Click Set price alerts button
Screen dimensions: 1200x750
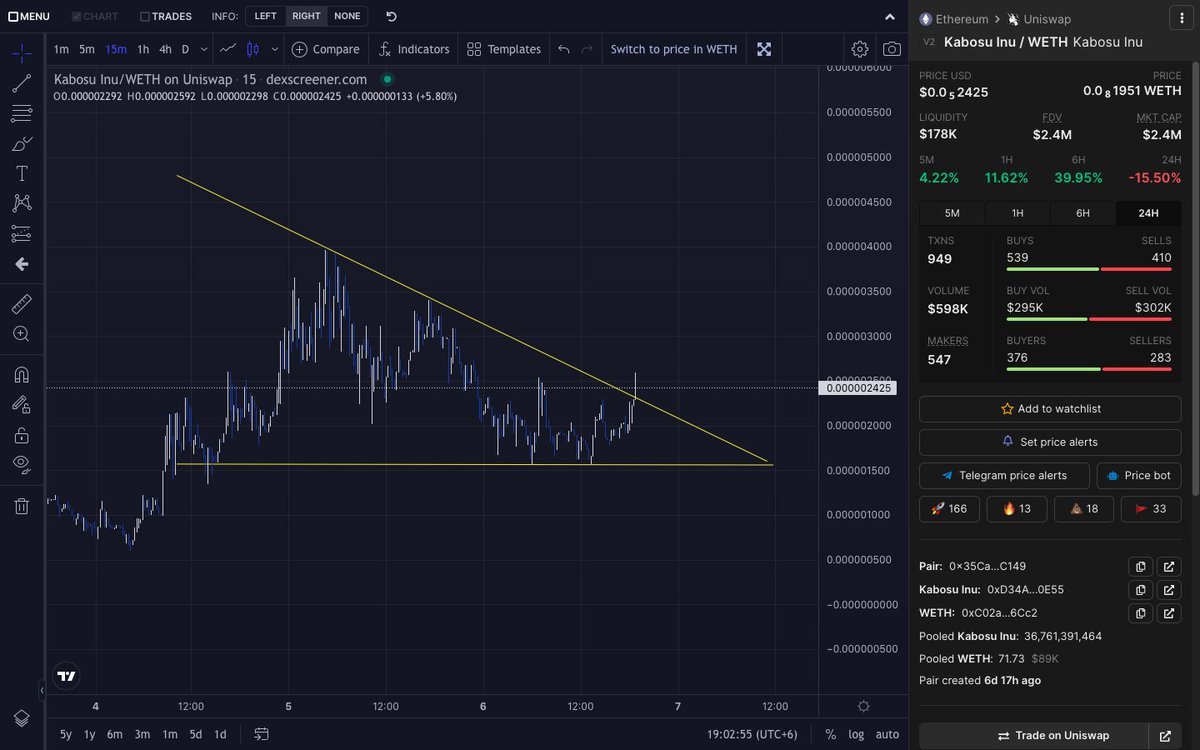click(1050, 442)
